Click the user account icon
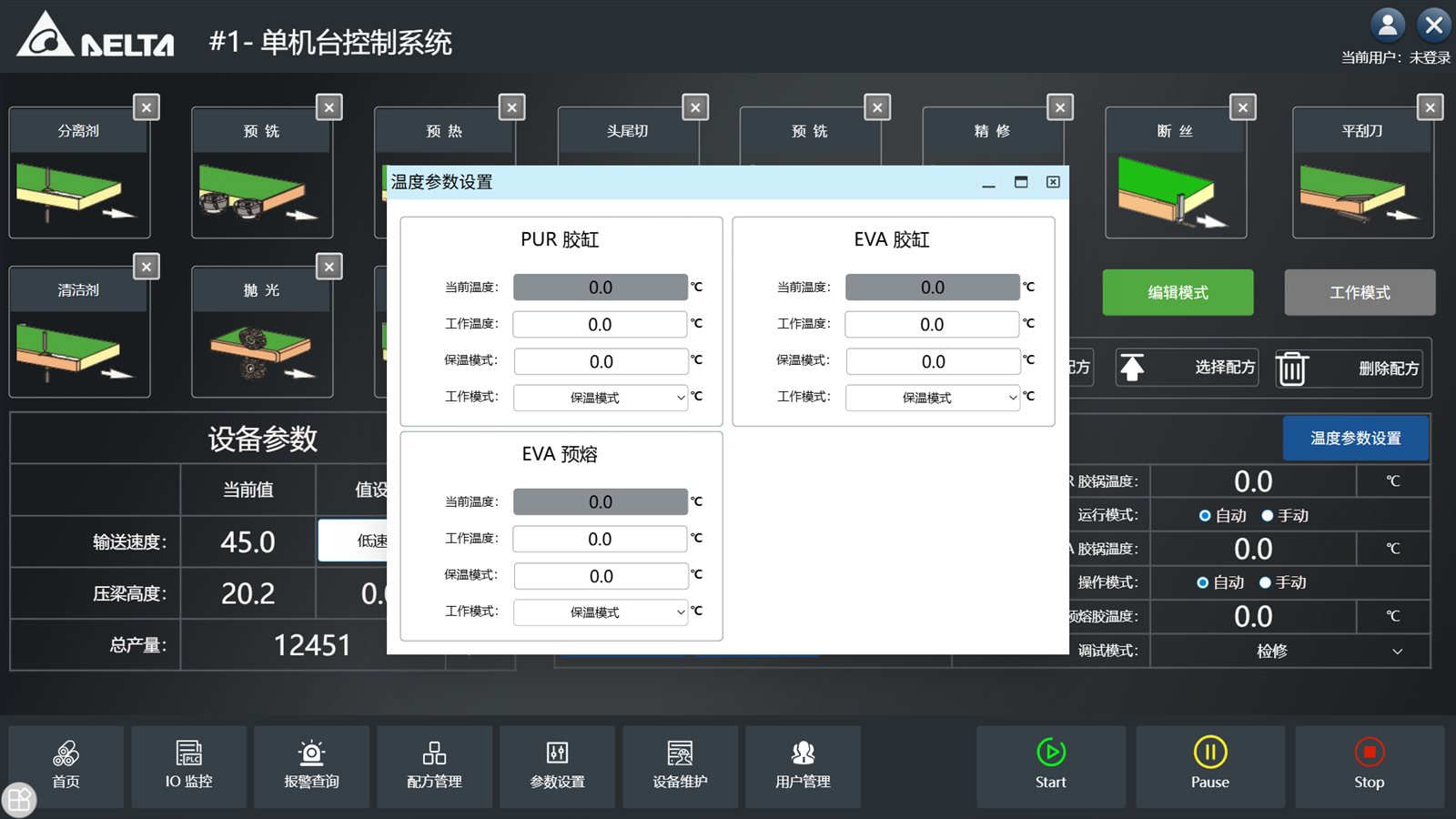The height and width of the screenshot is (819, 1456). 1388,25
